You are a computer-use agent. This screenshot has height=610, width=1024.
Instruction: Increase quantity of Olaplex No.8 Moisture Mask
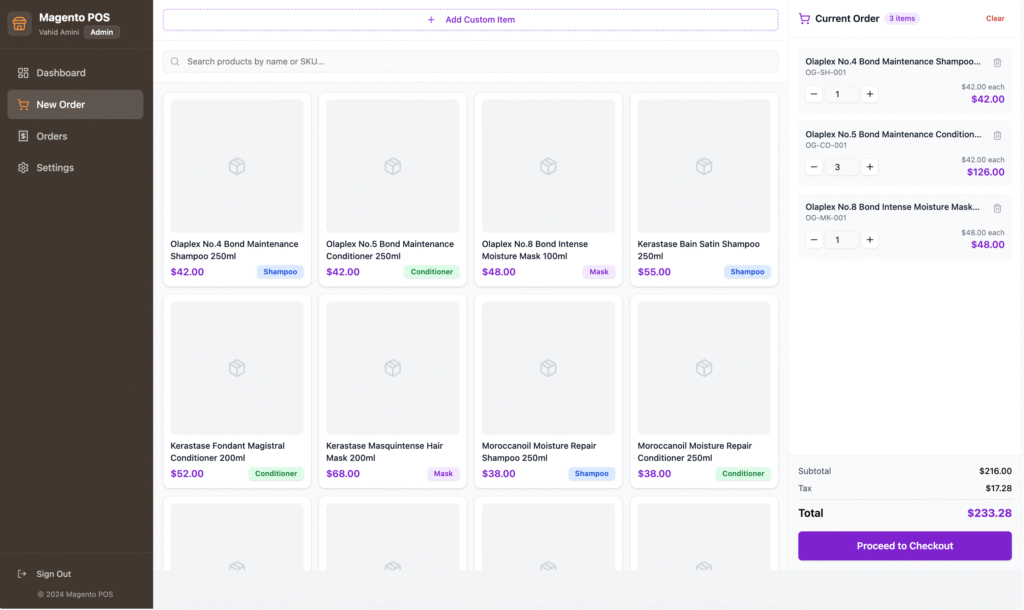[x=869, y=239]
